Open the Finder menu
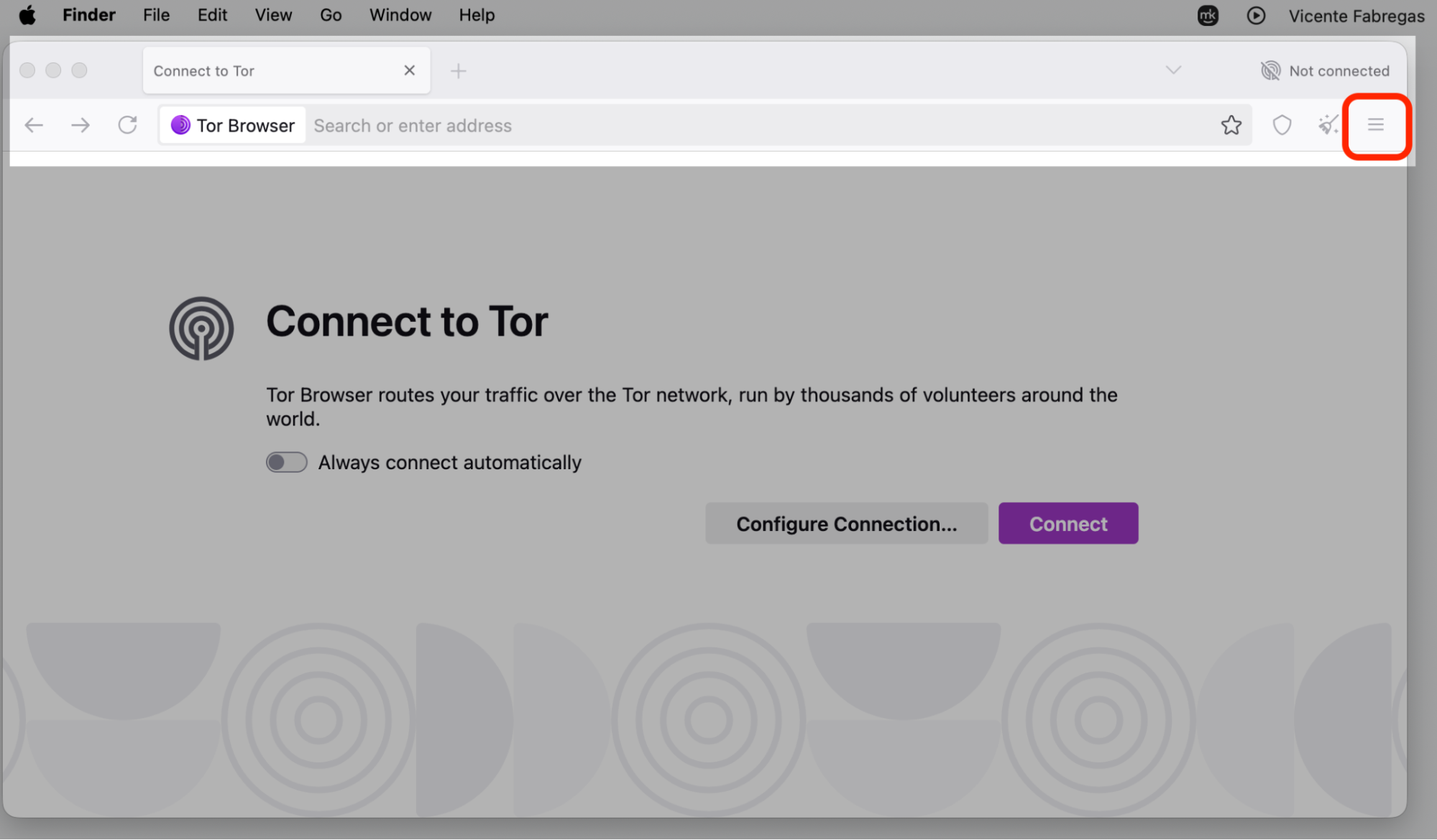 coord(88,15)
